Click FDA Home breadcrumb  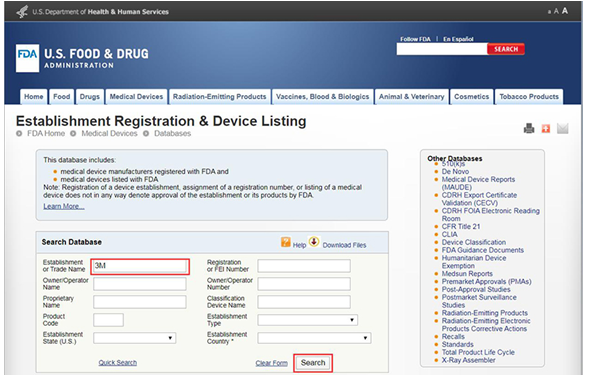click(46, 133)
